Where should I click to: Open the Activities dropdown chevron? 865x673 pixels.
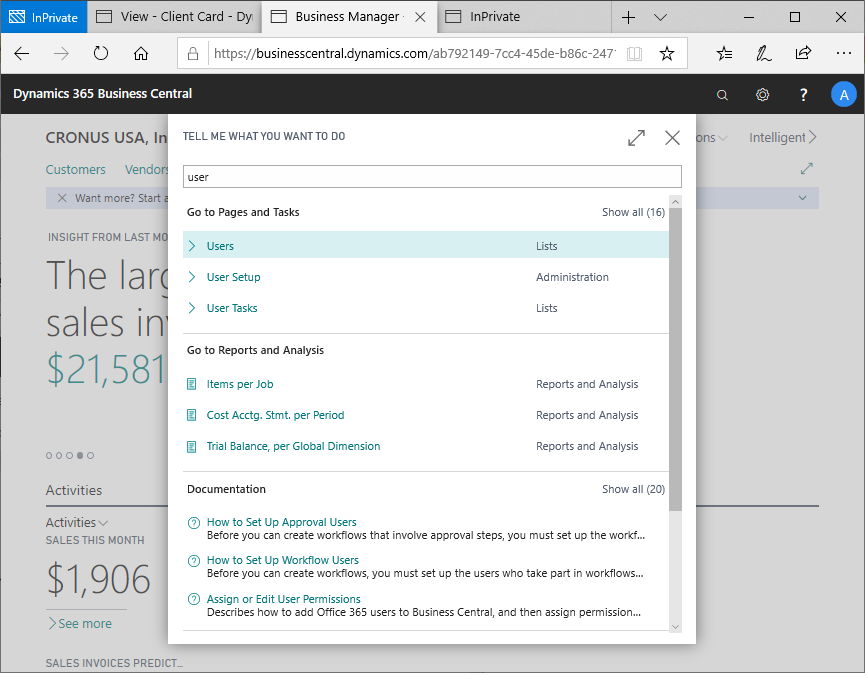coord(103,523)
